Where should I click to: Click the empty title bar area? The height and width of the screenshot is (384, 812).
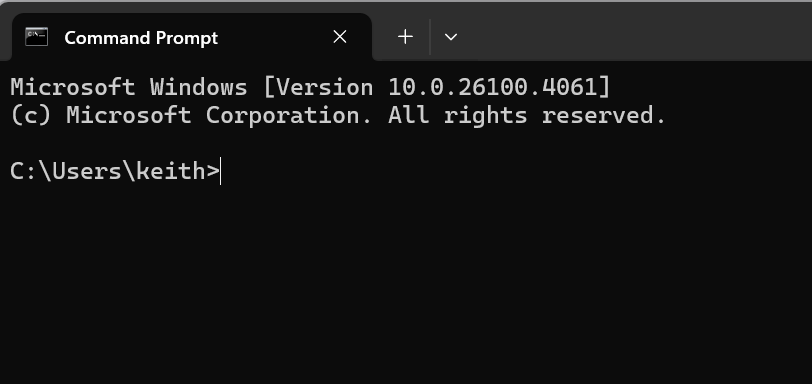[637, 31]
